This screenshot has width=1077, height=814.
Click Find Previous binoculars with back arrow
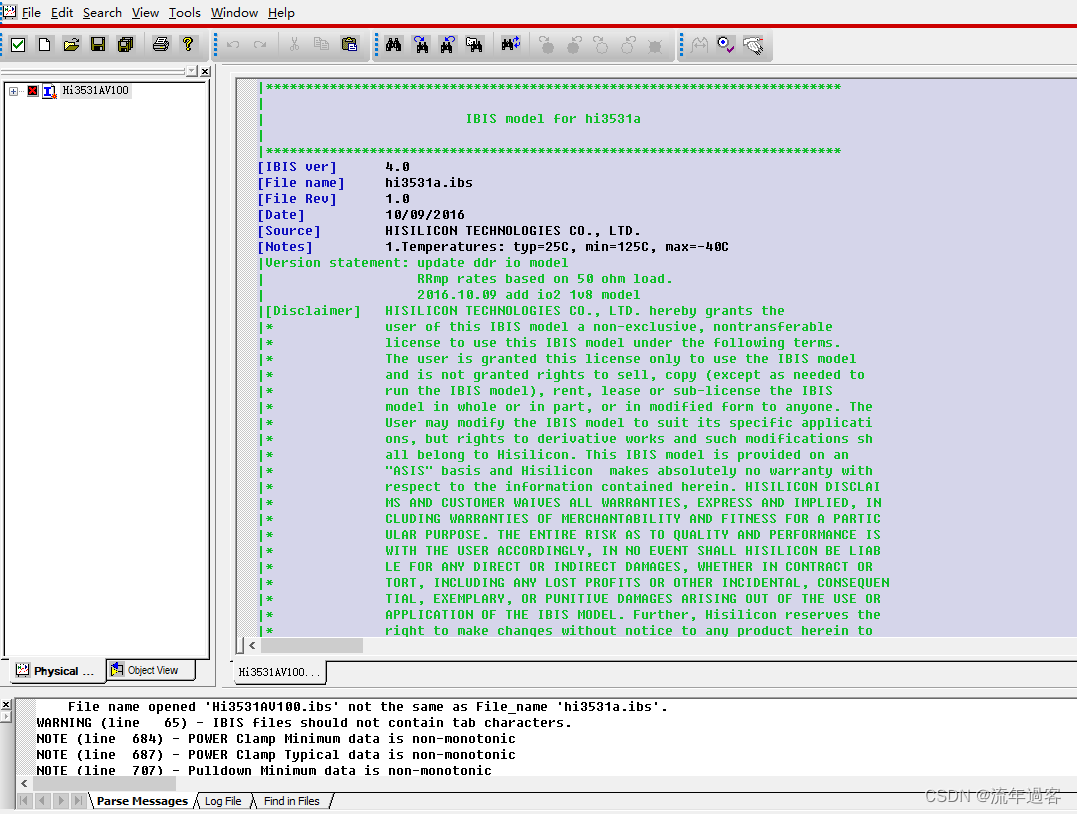[x=447, y=45]
